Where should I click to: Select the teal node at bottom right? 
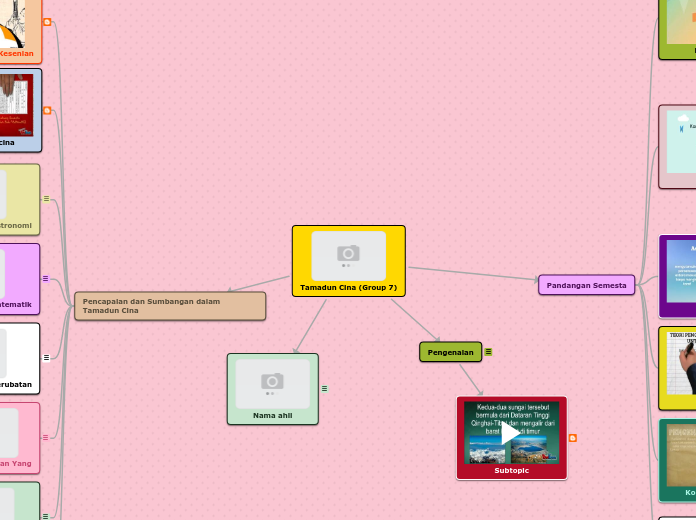679,459
